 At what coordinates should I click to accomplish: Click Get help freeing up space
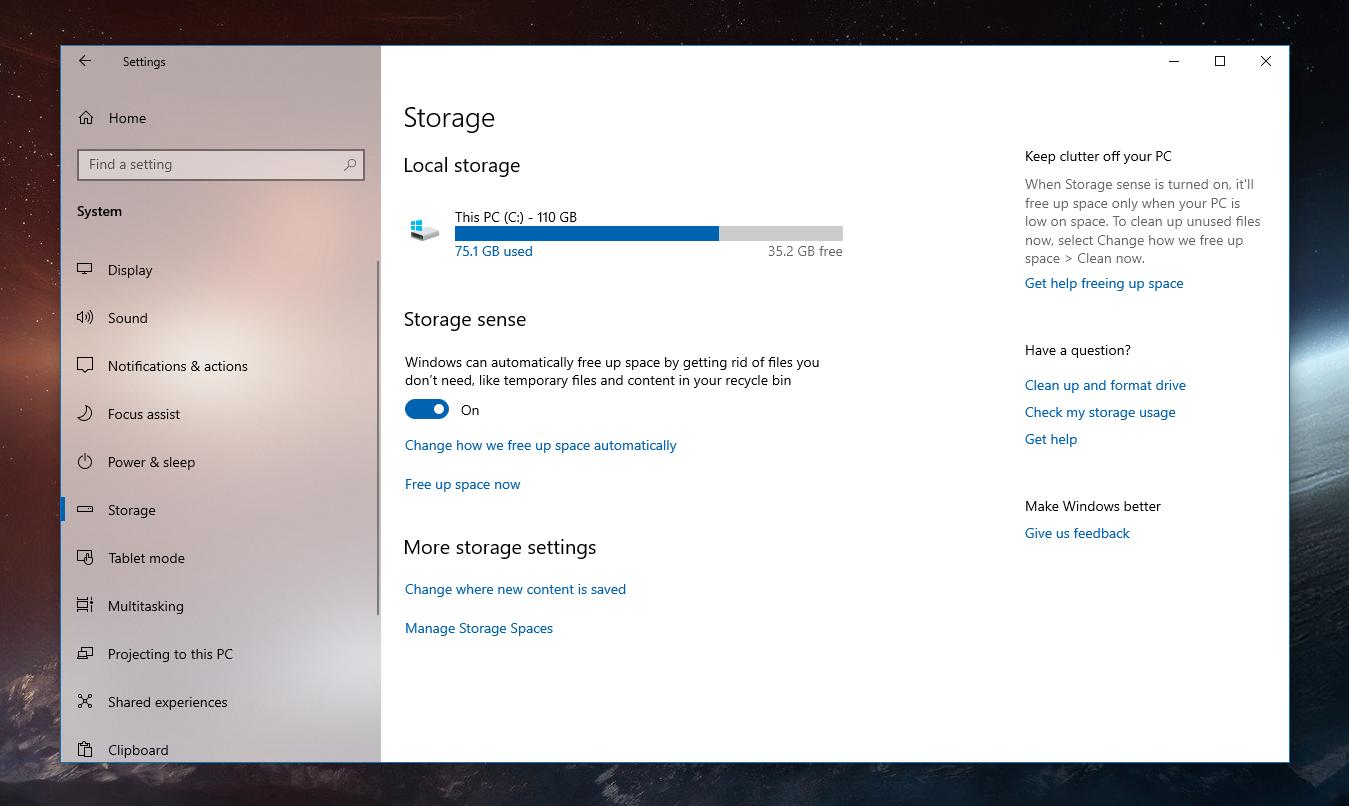[x=1104, y=283]
